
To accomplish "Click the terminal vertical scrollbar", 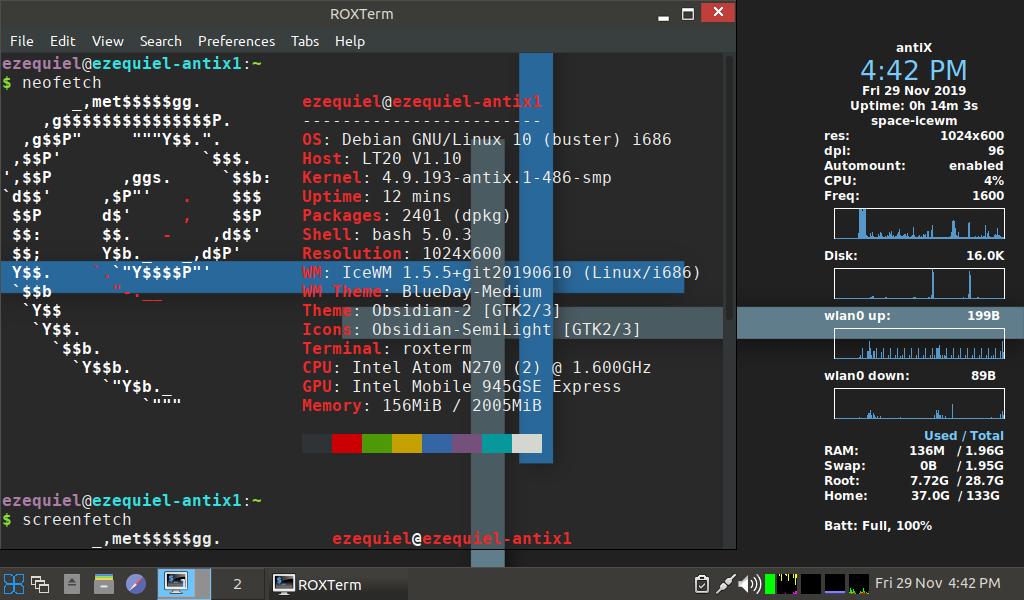I will pyautogui.click(x=729, y=189).
